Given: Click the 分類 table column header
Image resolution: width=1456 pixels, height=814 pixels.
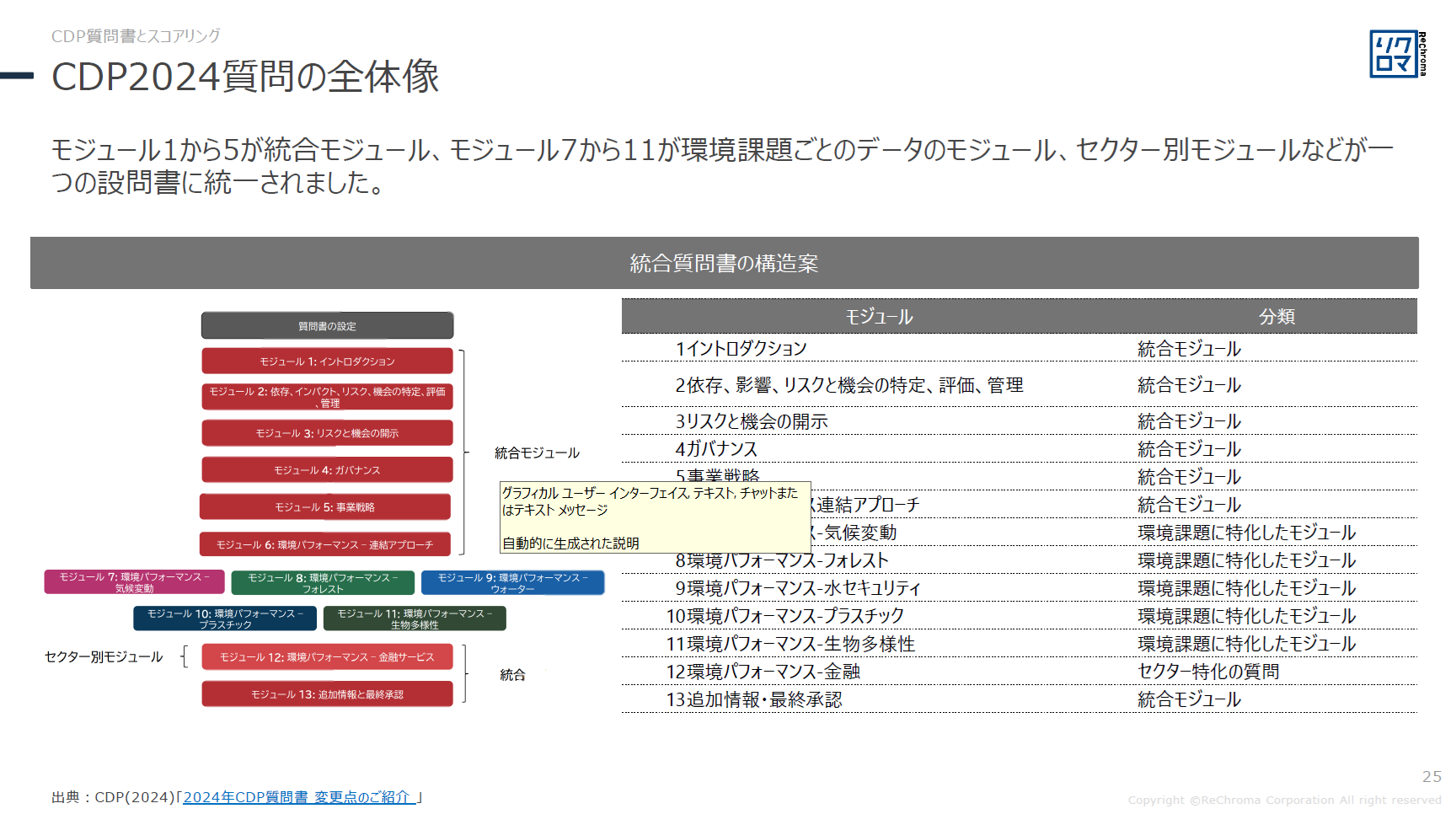Looking at the screenshot, I should 1277,317.
